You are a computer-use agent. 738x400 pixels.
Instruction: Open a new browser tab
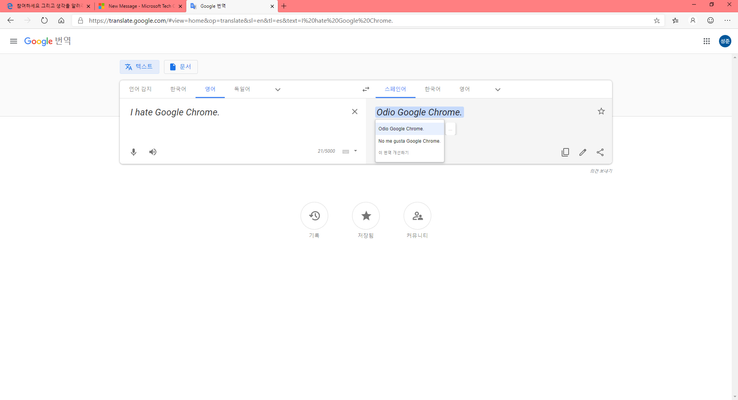[283, 6]
